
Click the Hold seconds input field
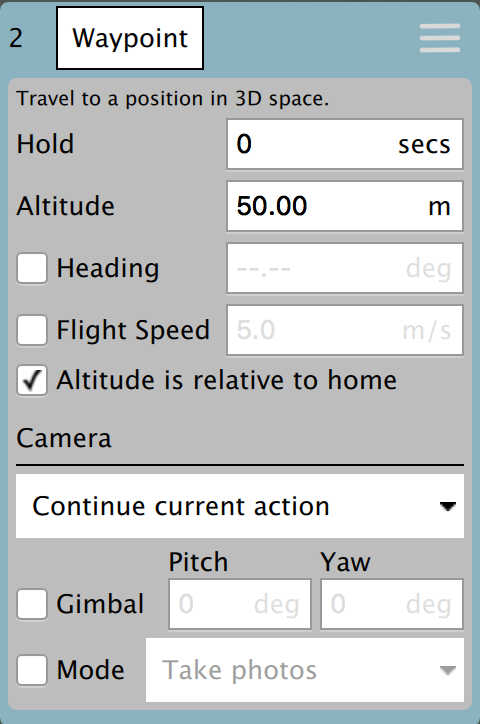click(345, 144)
